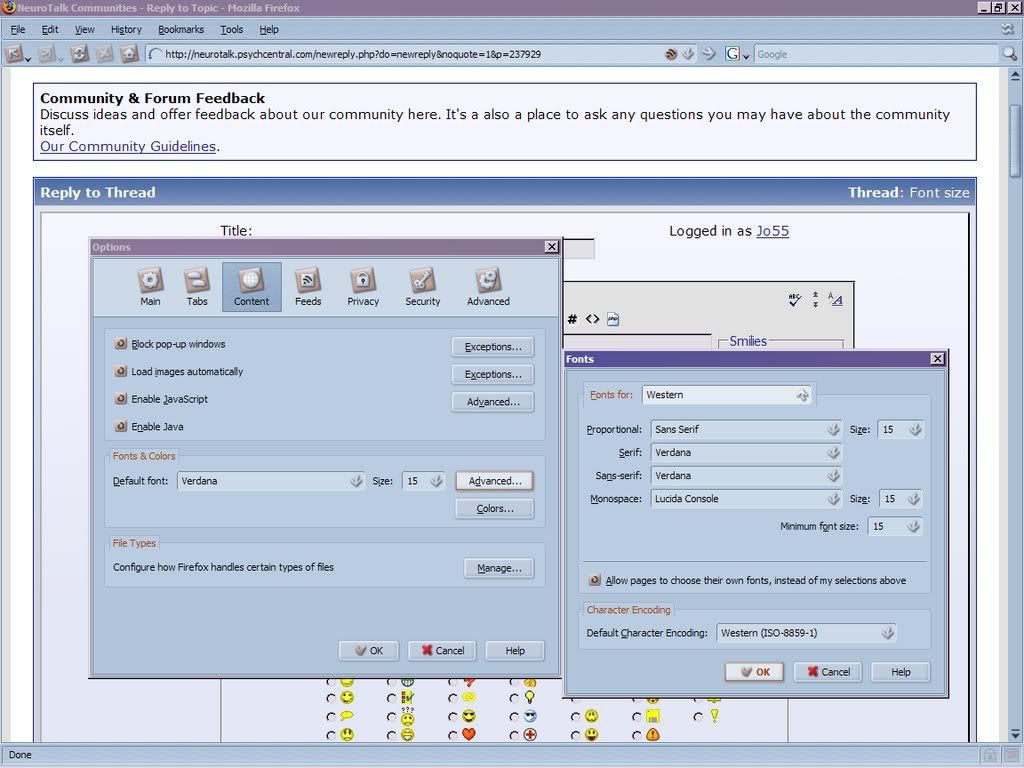Disable the Enable JavaScript checkbox
Viewport: 1024px width, 768px height.
[x=121, y=398]
